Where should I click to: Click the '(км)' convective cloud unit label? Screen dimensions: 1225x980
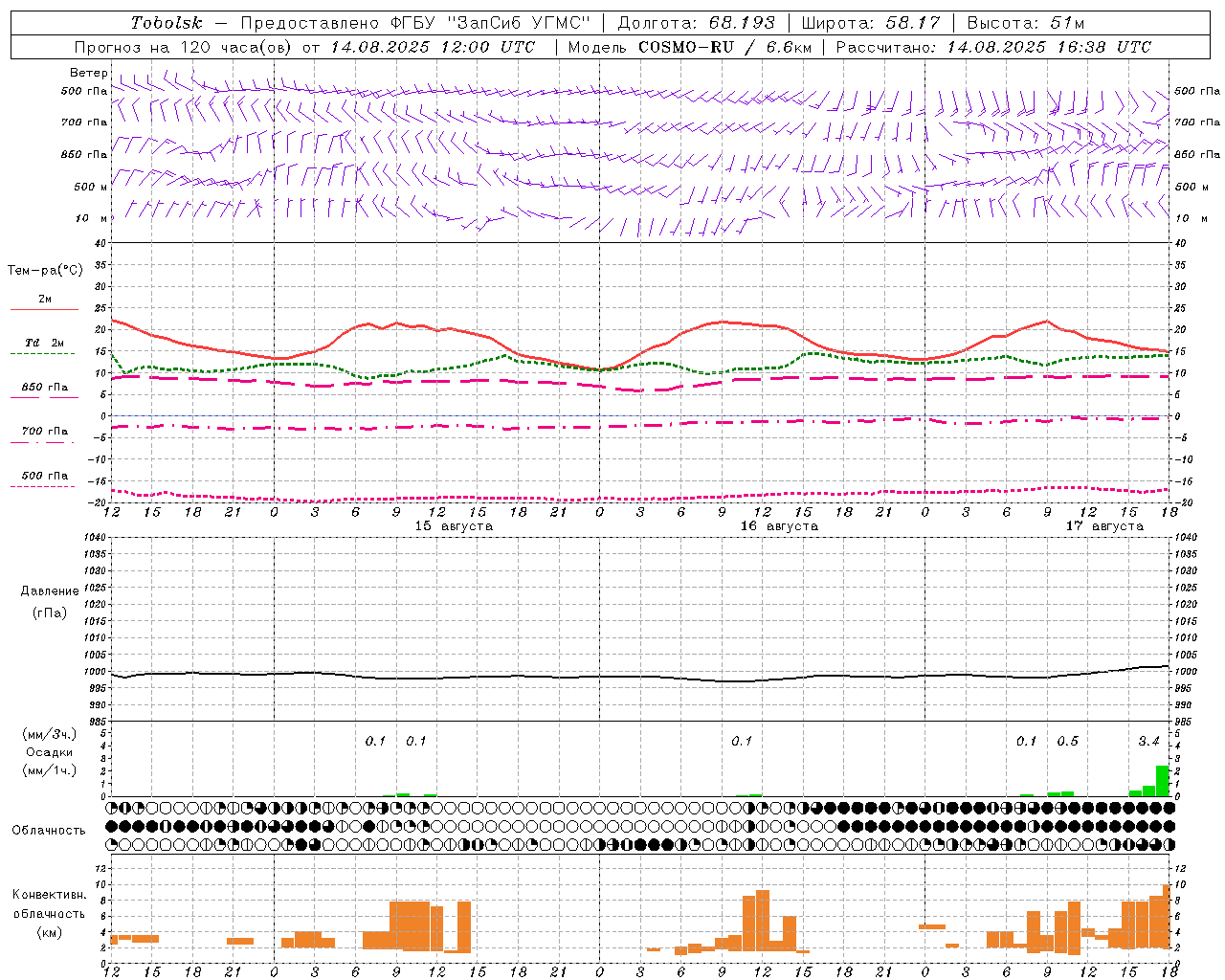[50, 932]
